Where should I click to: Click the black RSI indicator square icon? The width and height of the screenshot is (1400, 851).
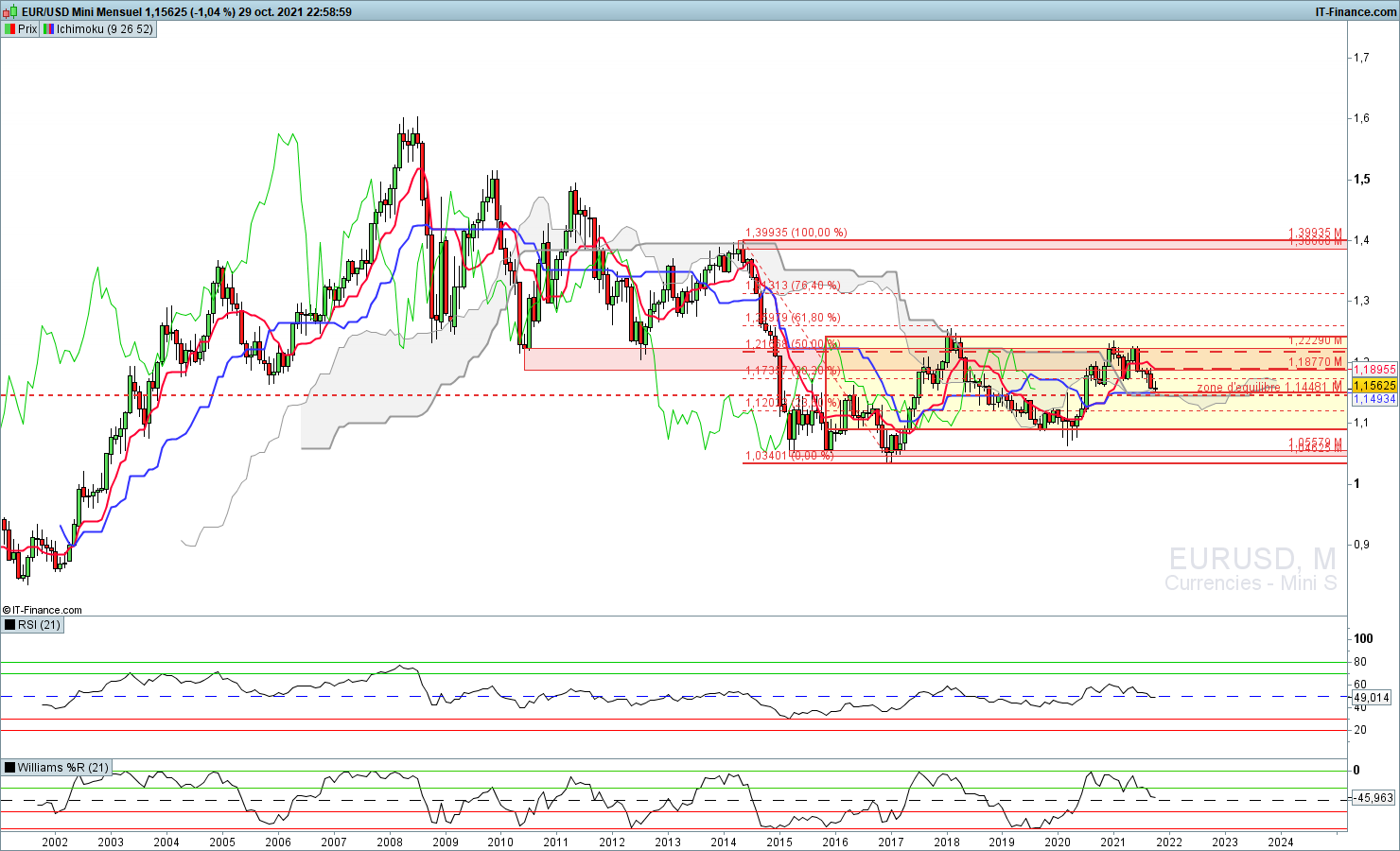[9, 625]
